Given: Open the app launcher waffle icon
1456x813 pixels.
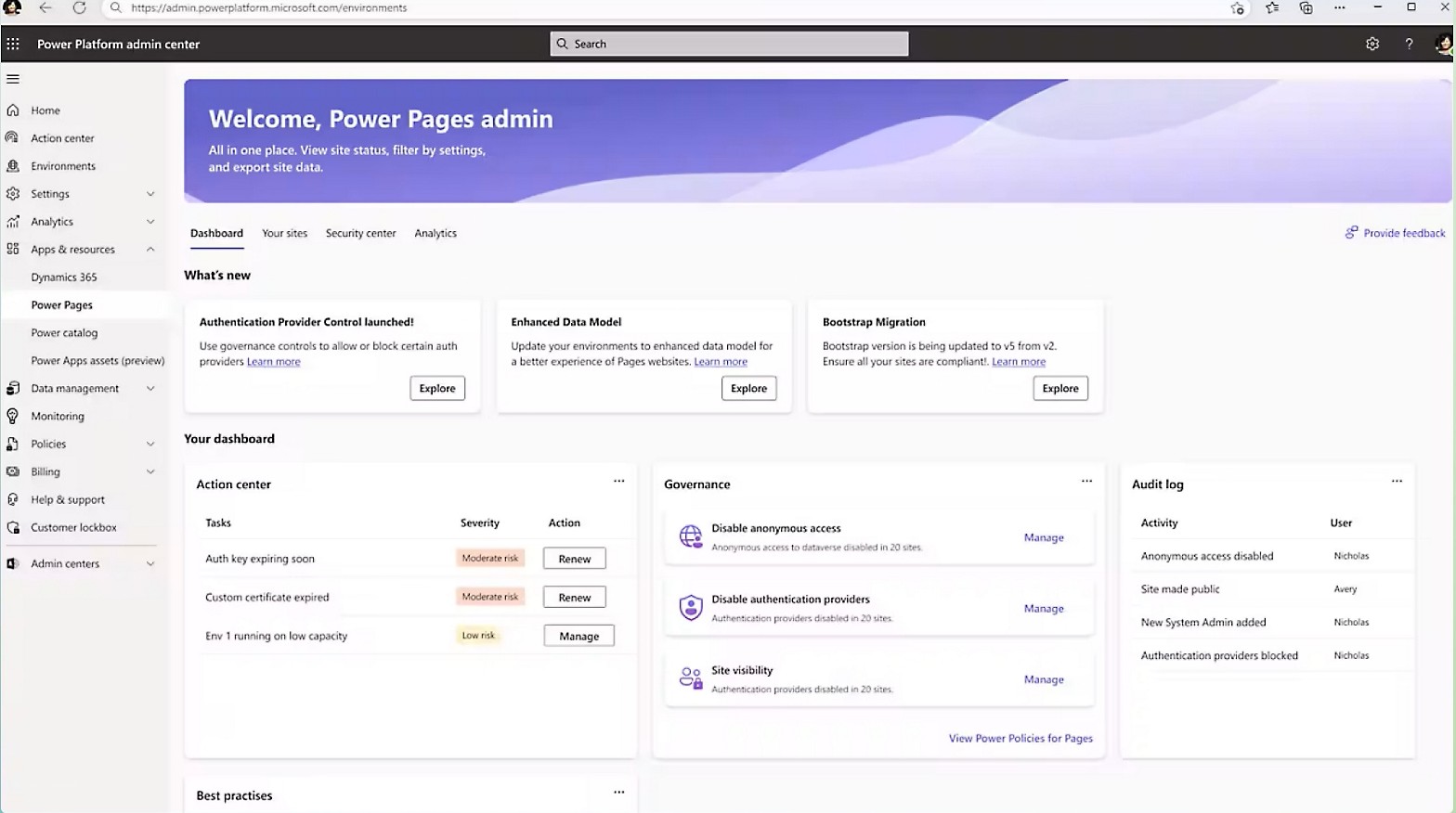Looking at the screenshot, I should [x=13, y=44].
